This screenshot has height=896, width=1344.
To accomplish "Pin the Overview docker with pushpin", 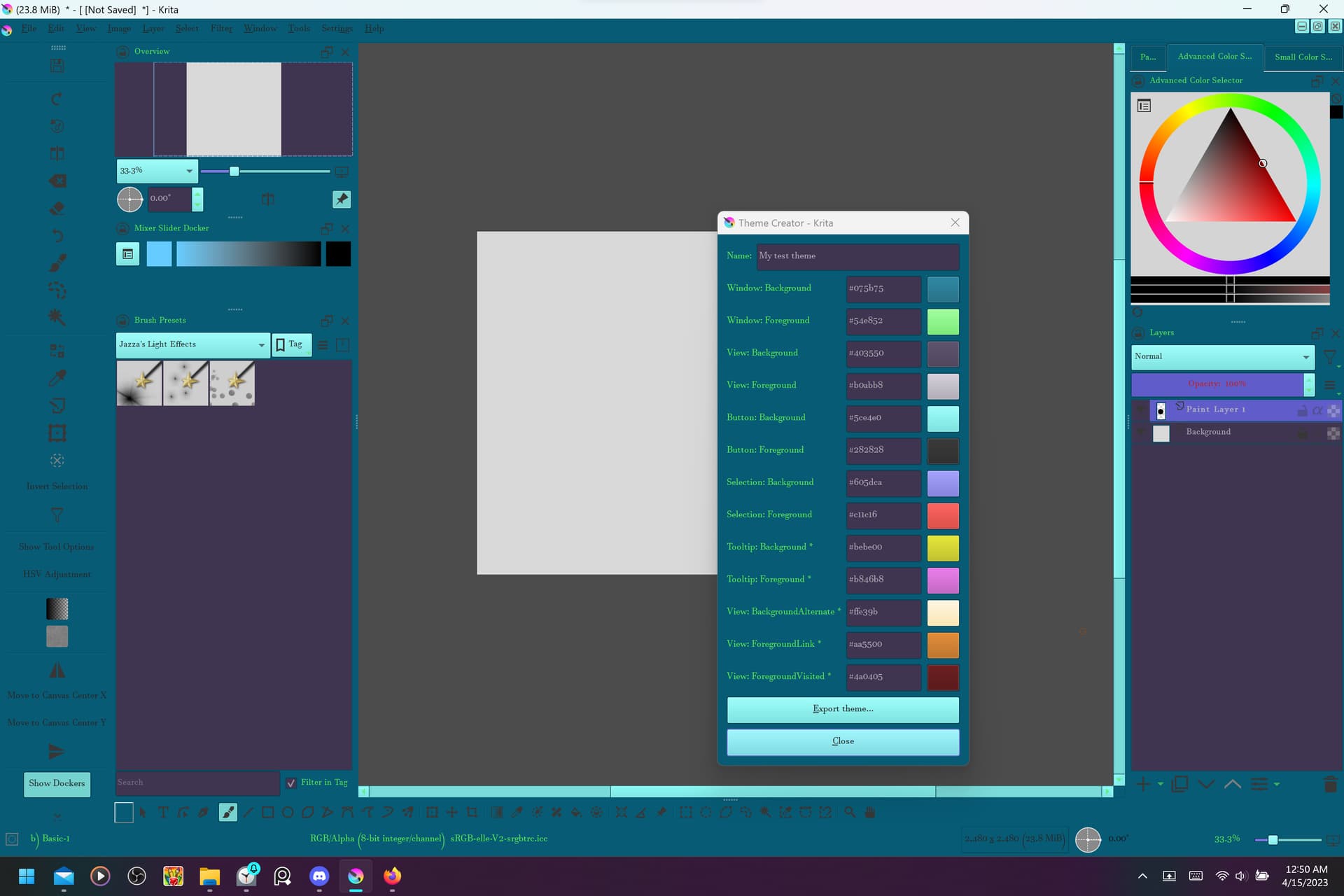I will [x=342, y=199].
